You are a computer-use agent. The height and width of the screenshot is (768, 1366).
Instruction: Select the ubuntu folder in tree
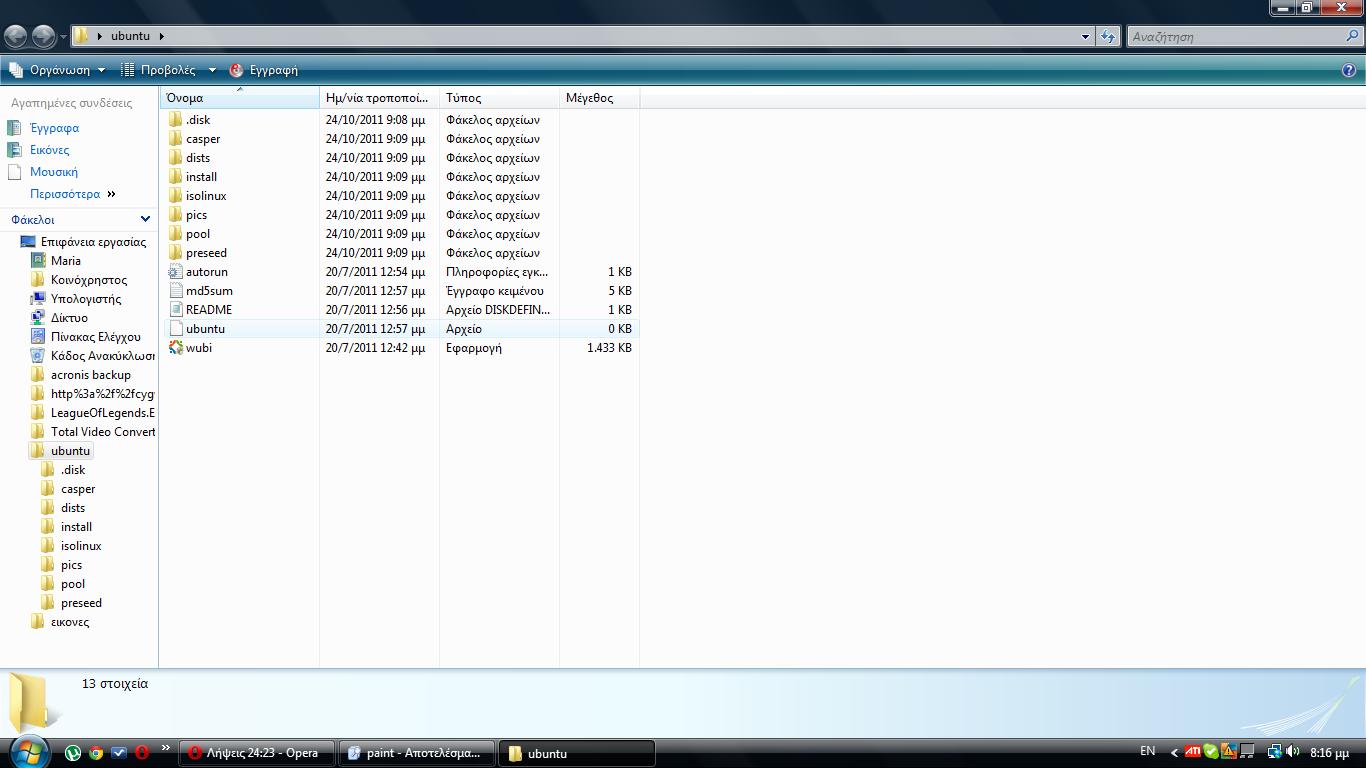[70, 451]
